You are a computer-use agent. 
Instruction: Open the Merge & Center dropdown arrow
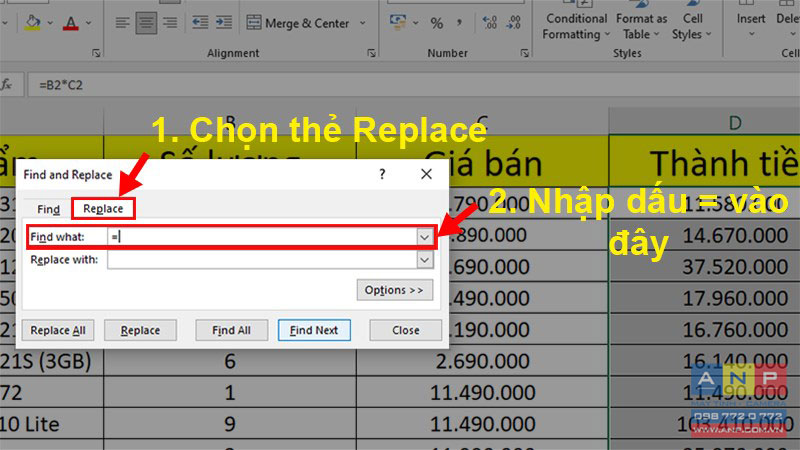pyautogui.click(x=363, y=23)
